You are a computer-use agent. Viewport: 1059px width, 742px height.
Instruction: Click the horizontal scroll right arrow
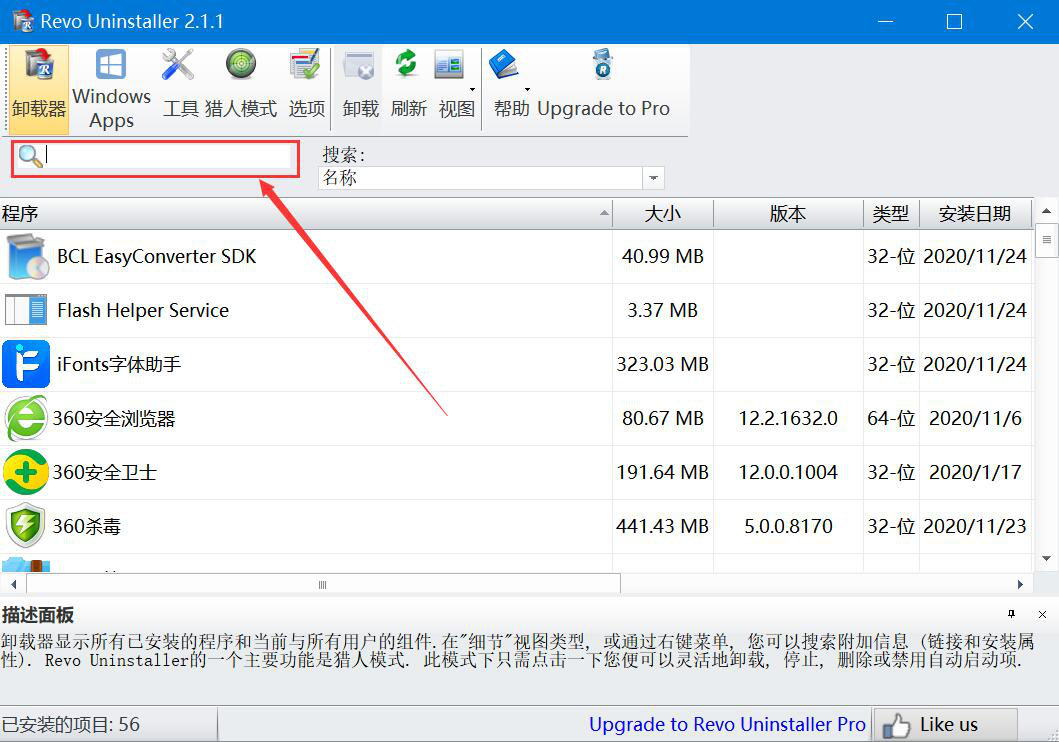point(1020,584)
